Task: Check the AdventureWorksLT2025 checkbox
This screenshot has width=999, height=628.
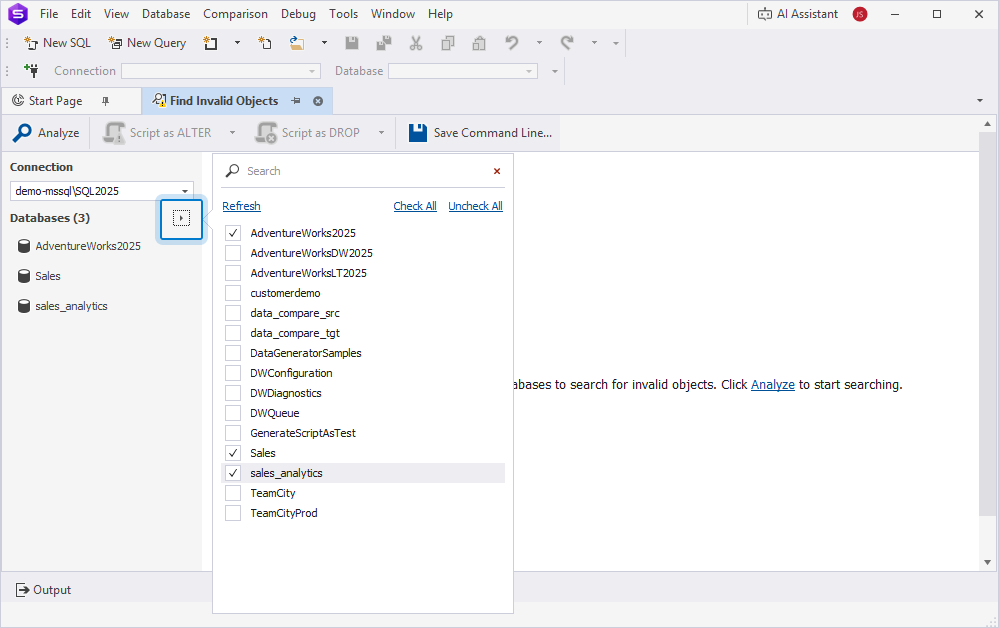Action: (233, 273)
